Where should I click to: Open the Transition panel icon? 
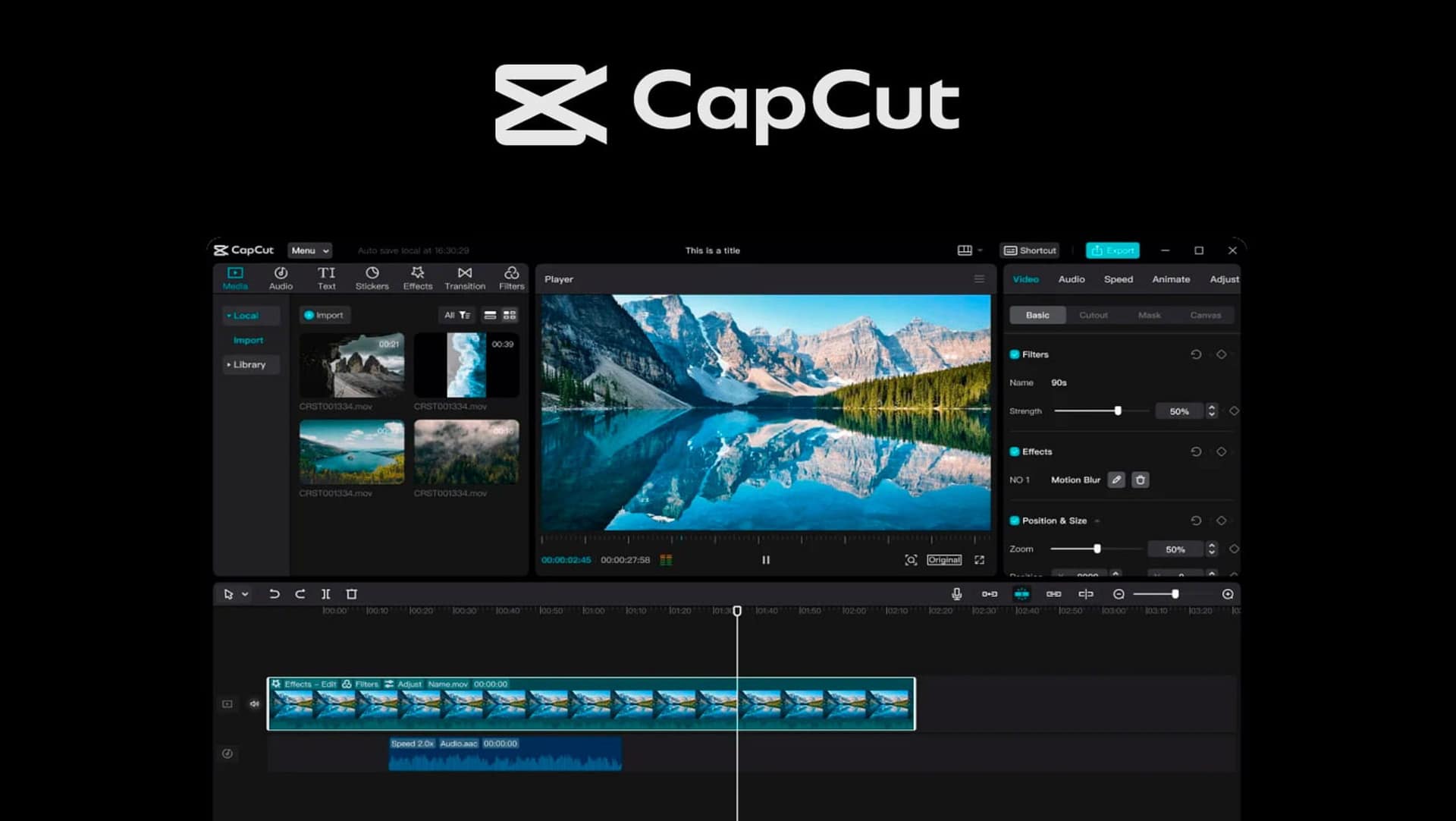pos(465,273)
